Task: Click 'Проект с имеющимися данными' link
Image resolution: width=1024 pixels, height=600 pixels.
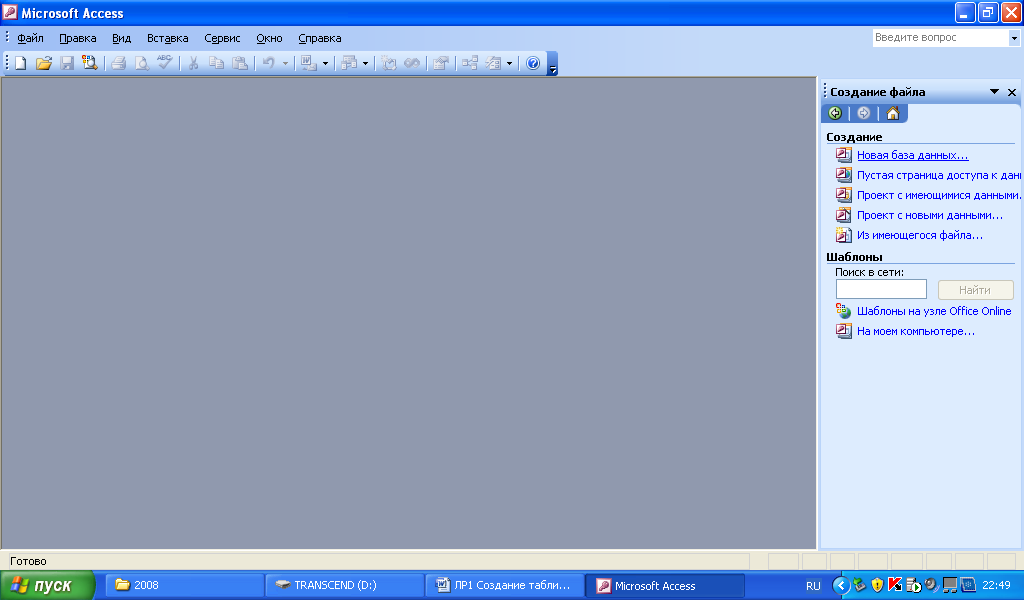Action: coord(938,195)
